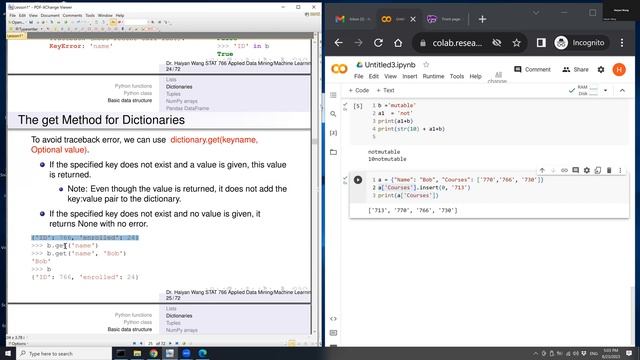The height and width of the screenshot is (360, 640).
Task: Expand runtime connection options dropdown arrow
Action: [605, 90]
